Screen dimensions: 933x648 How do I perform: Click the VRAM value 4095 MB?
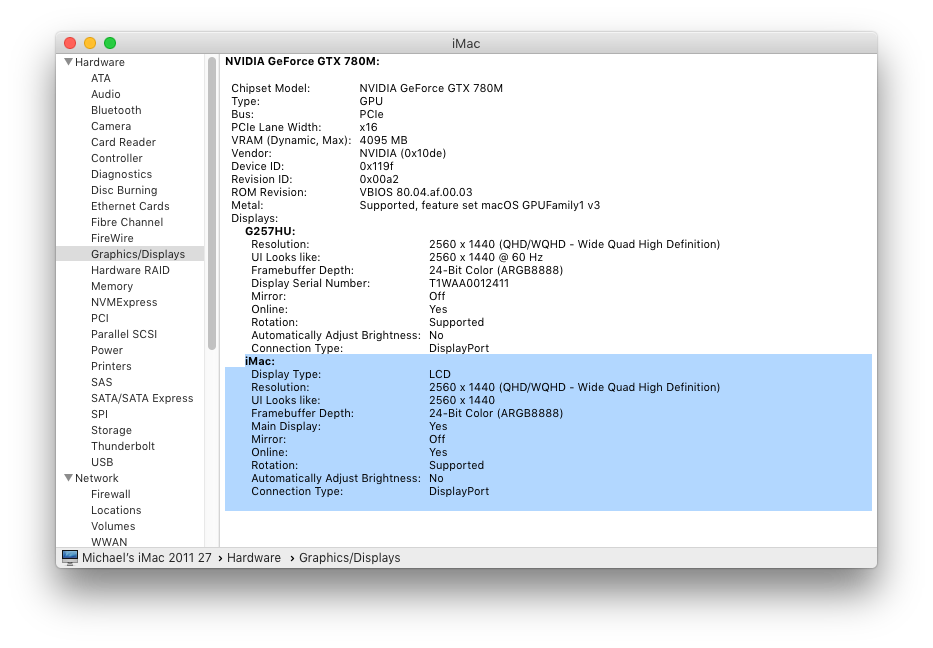383,140
